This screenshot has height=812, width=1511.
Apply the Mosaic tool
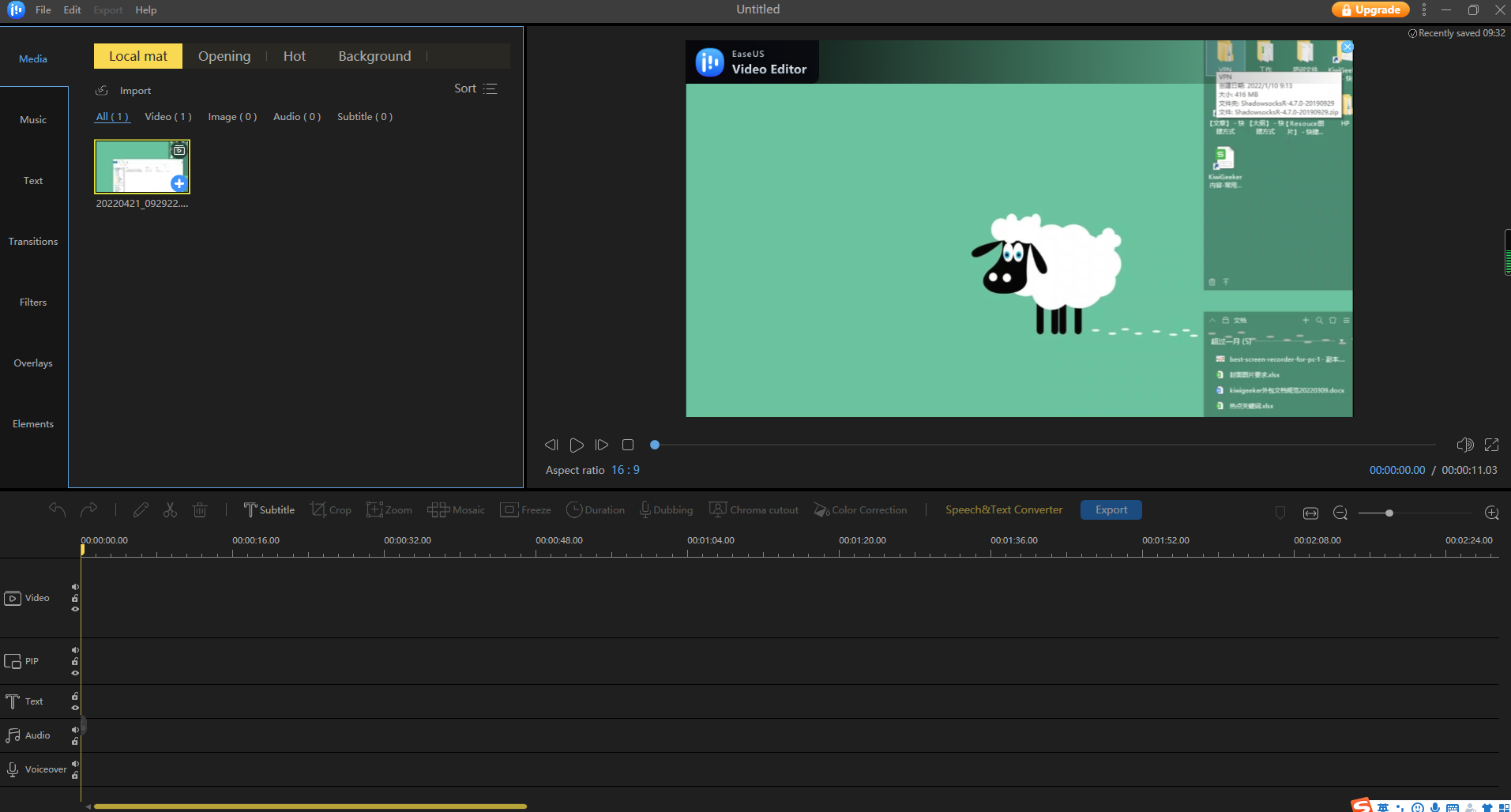click(x=456, y=509)
